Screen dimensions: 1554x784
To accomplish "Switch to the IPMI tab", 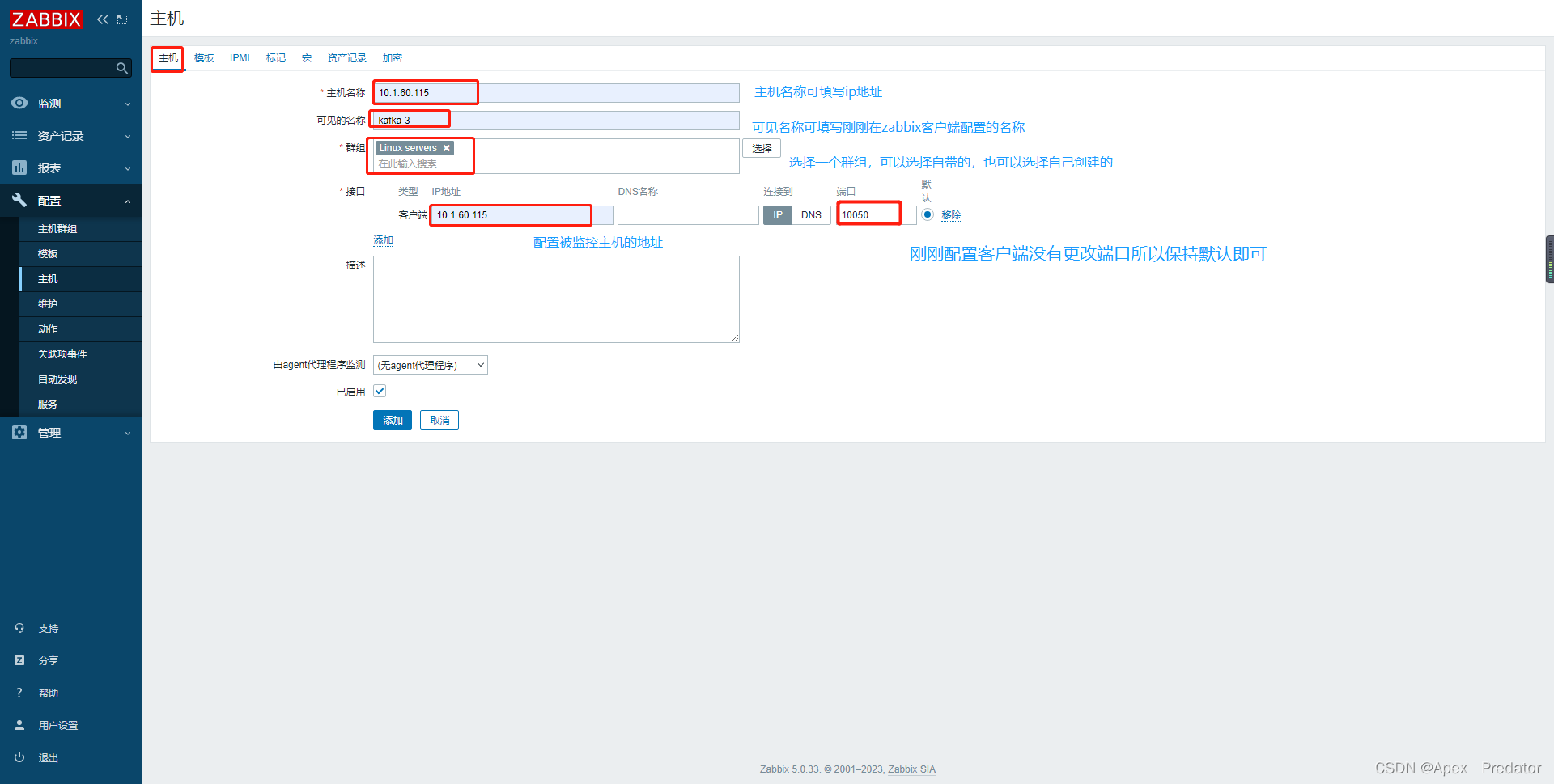I will (240, 58).
